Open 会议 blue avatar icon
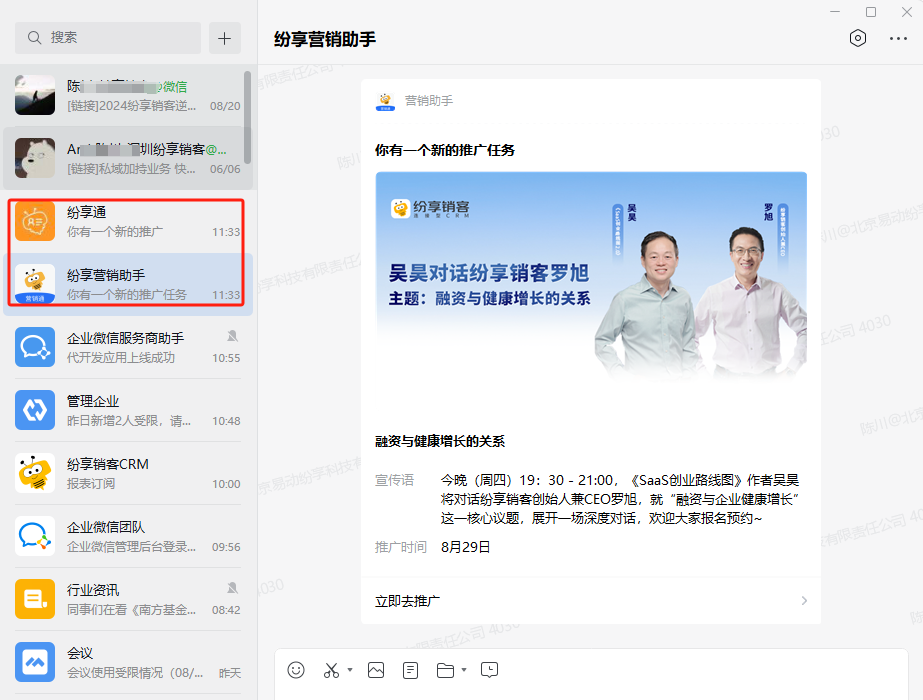Viewport: 923px width, 700px height. [x=35, y=662]
